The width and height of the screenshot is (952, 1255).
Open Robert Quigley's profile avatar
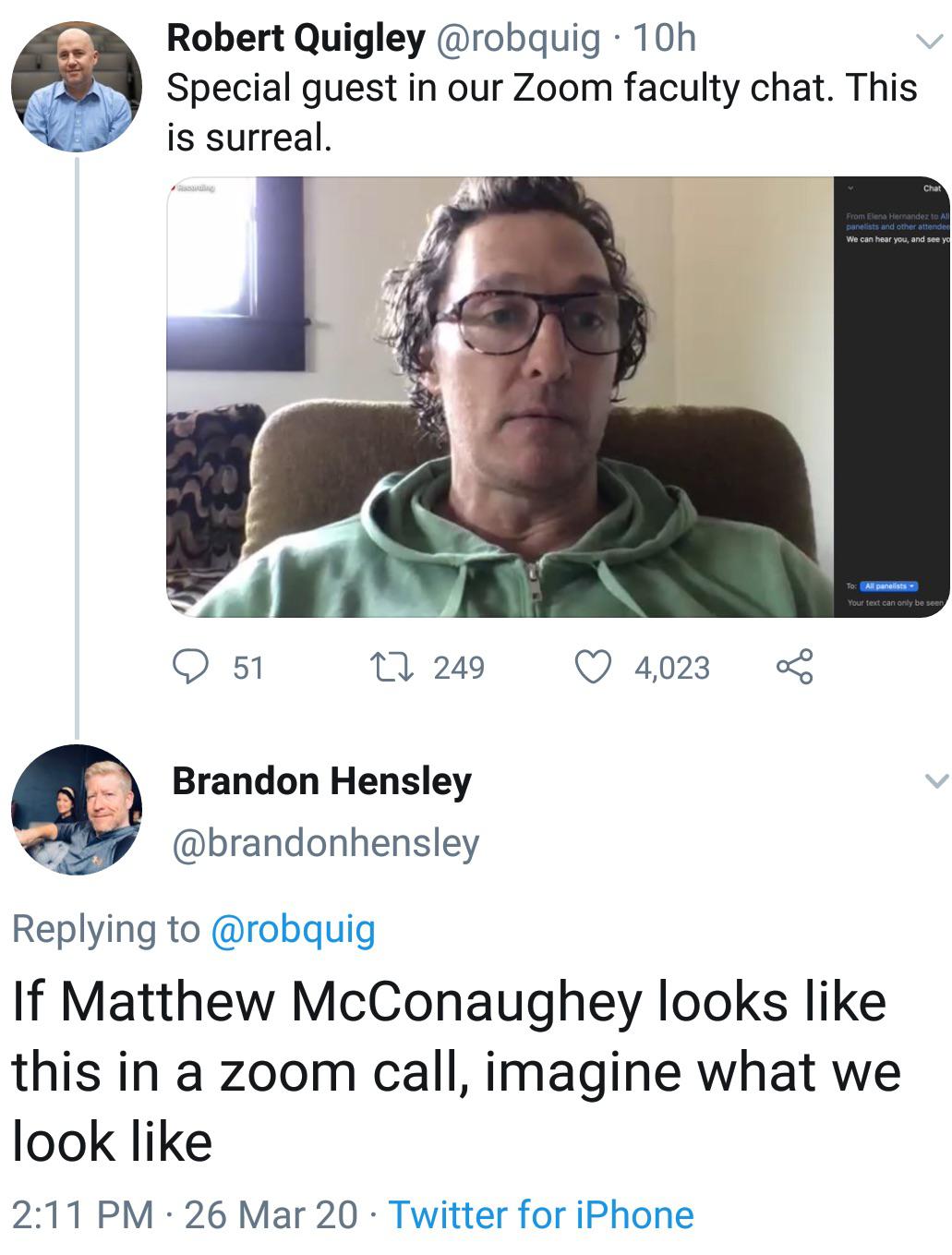[77, 88]
